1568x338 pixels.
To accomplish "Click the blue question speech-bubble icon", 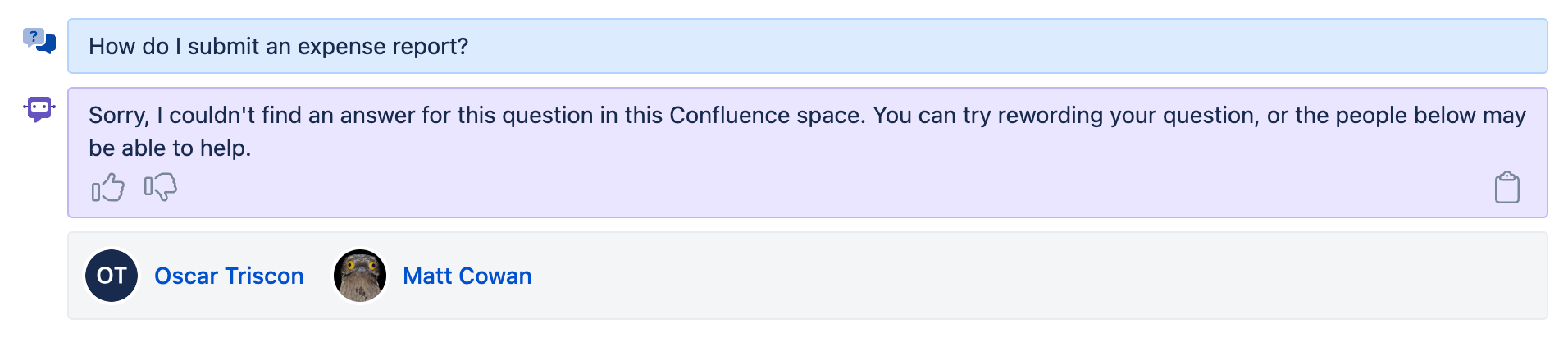I will (x=39, y=40).
